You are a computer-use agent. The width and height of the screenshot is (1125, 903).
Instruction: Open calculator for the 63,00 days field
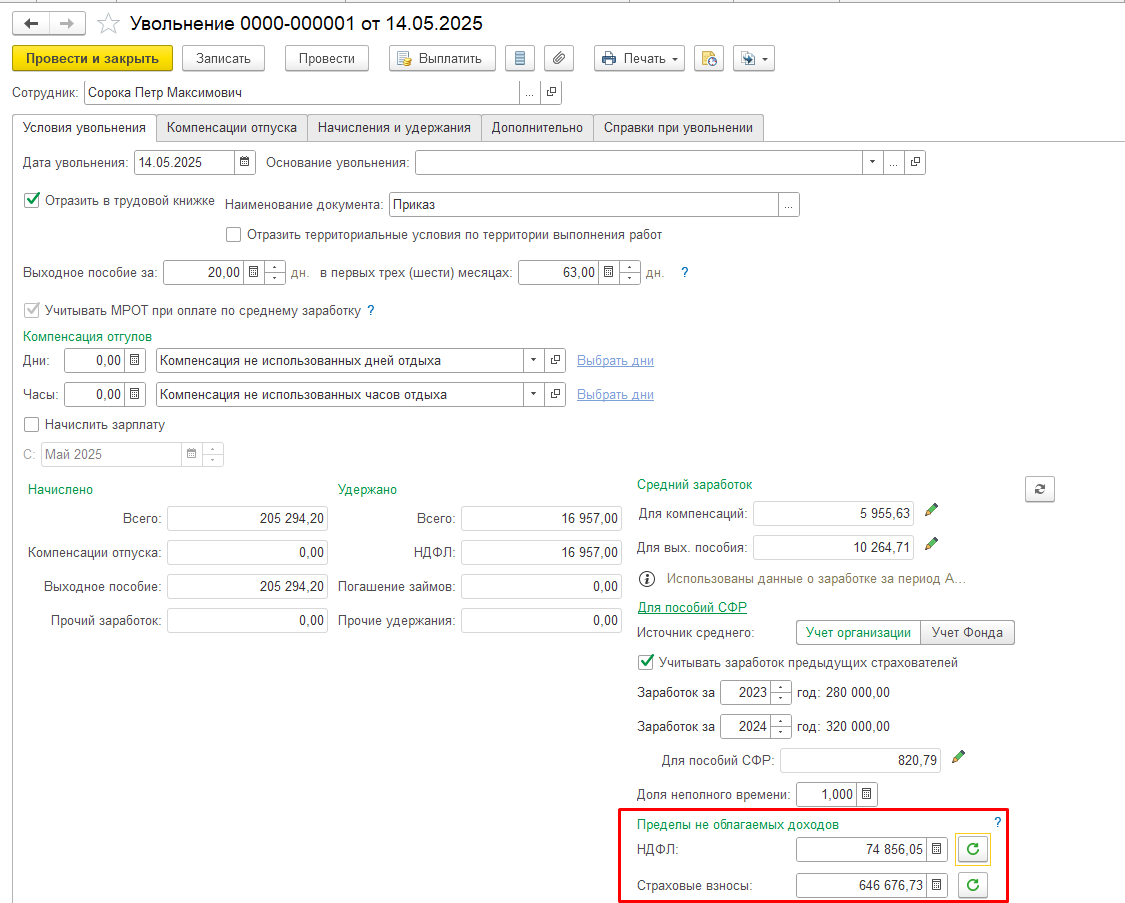point(608,273)
